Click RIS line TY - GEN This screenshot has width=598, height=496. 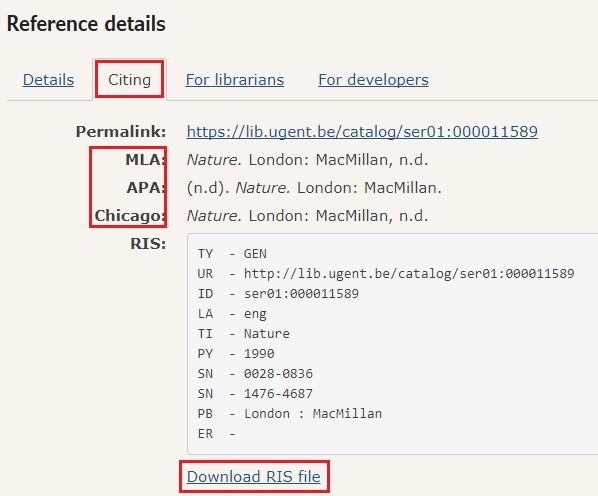click(x=232, y=254)
